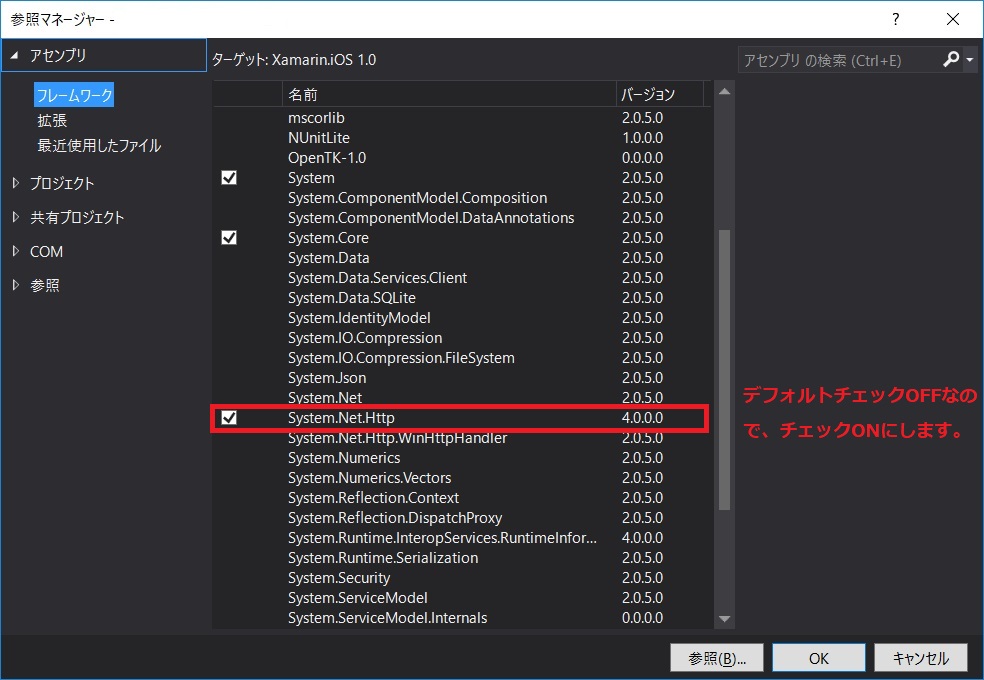Select System.ComponentModel.Composition row
Screen dimensions: 984x680
461,198
